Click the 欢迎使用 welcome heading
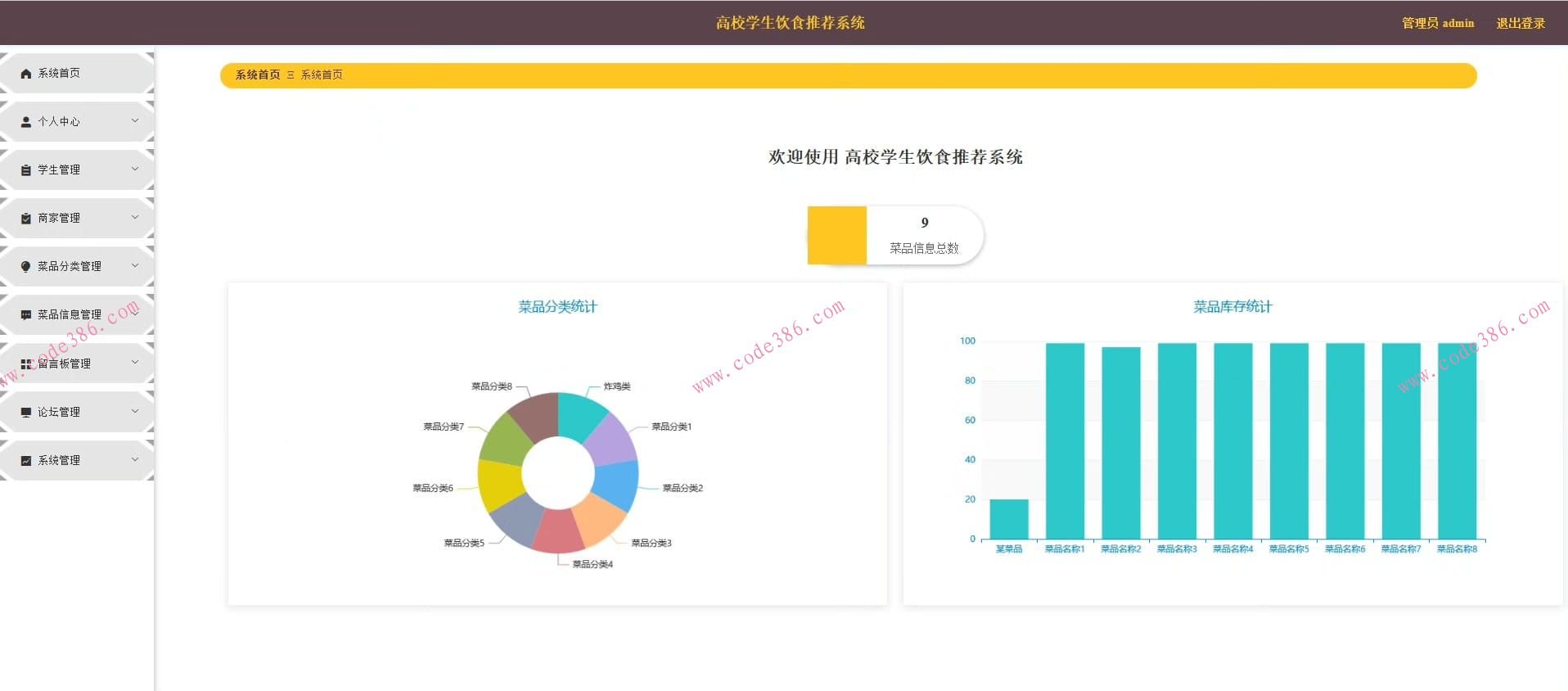1568x691 pixels. click(x=895, y=157)
